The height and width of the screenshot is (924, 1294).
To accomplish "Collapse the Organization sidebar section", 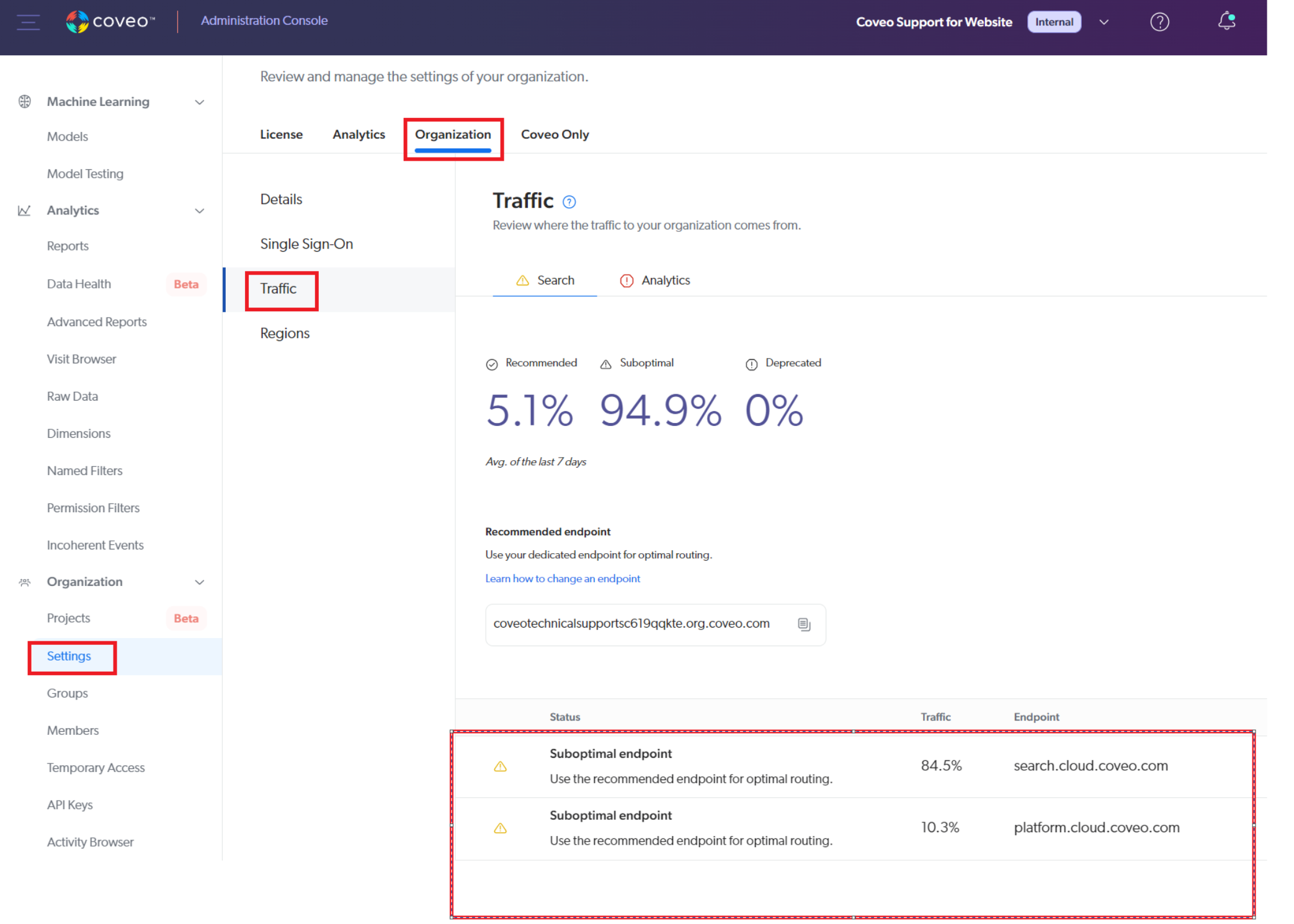I will [x=199, y=582].
